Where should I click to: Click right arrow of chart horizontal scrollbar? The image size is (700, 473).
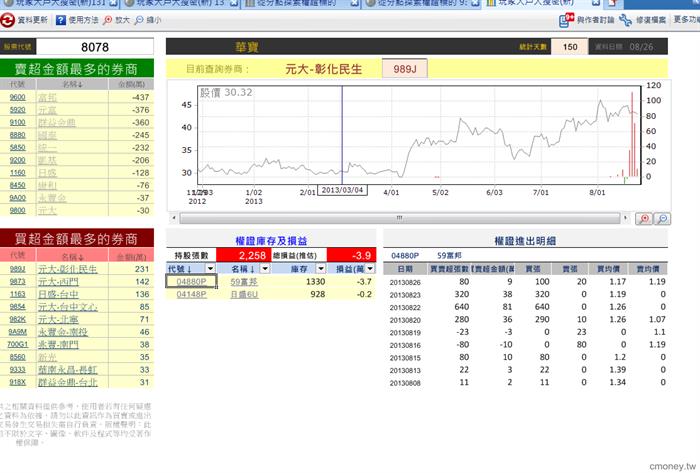click(x=625, y=218)
